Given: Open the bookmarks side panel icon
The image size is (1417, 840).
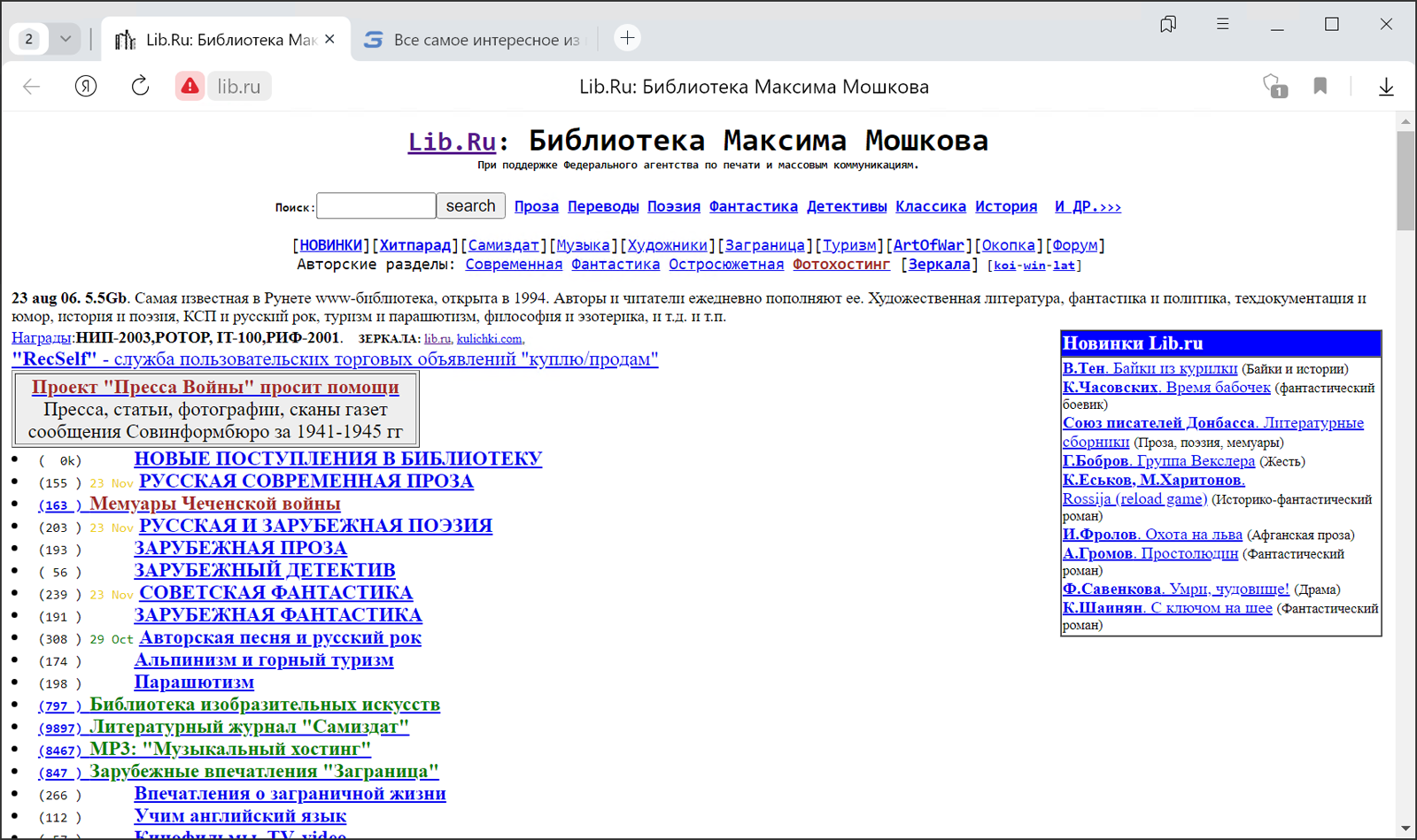Looking at the screenshot, I should click(x=1167, y=24).
